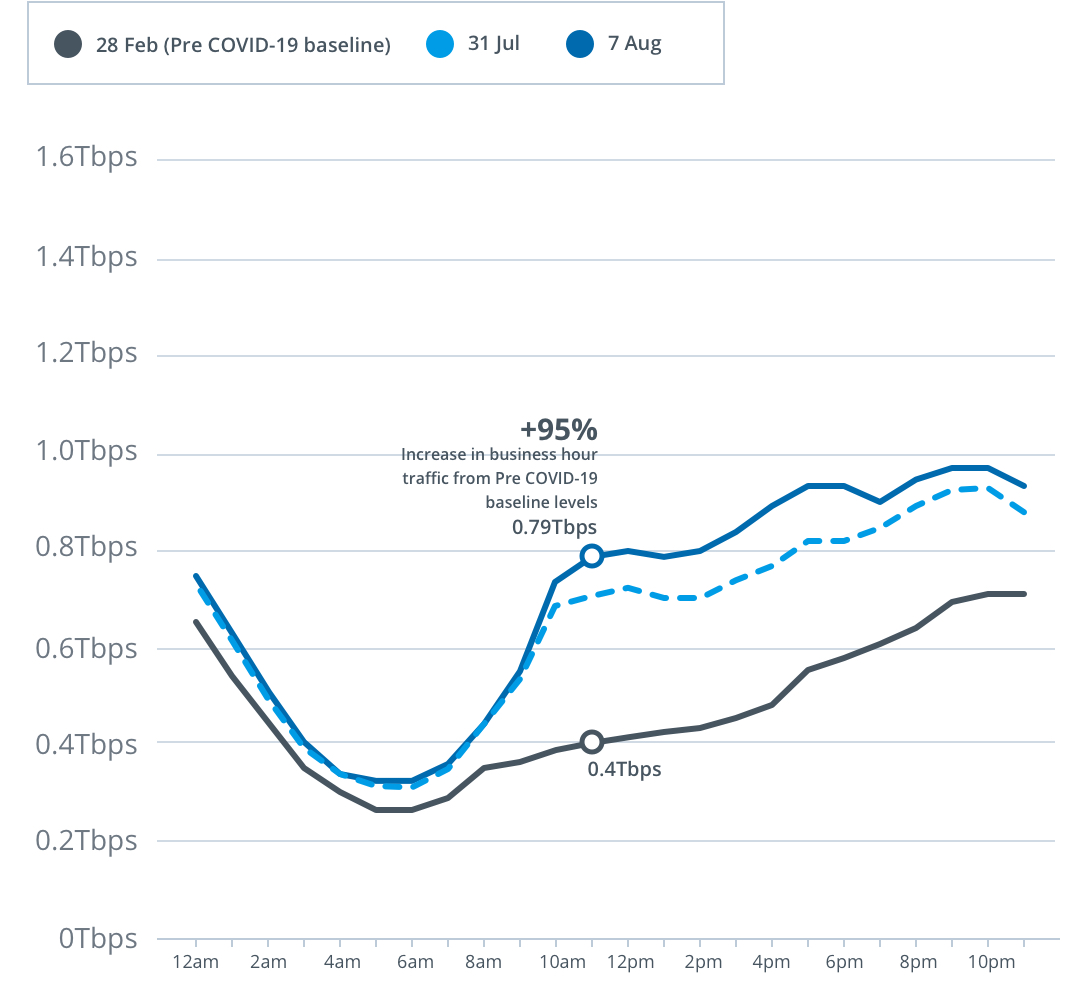Click the 1.0Tbps y-axis label

click(86, 451)
